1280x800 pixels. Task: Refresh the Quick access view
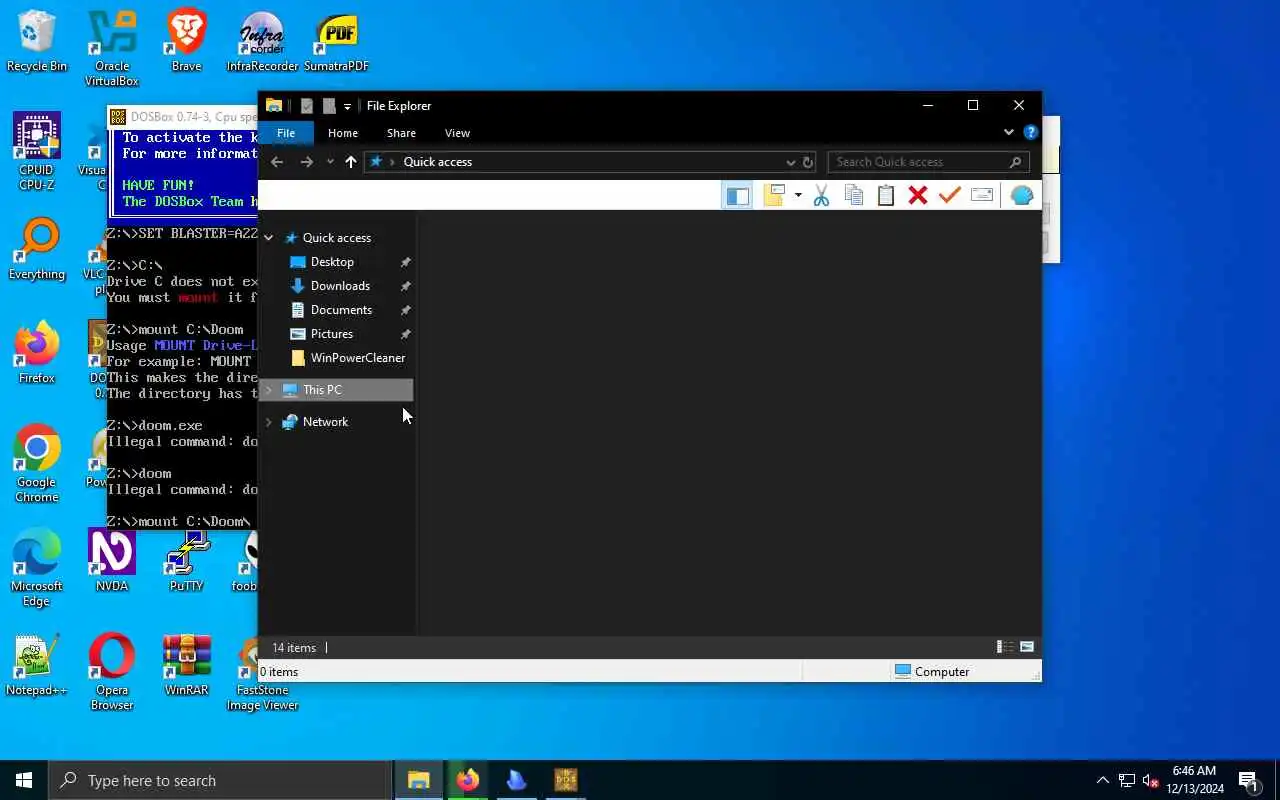coord(808,162)
